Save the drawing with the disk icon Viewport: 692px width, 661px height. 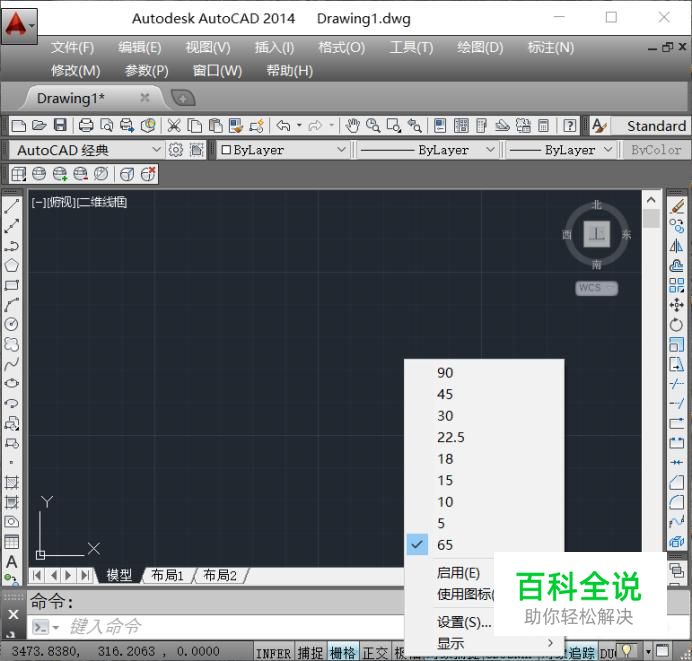coord(60,125)
